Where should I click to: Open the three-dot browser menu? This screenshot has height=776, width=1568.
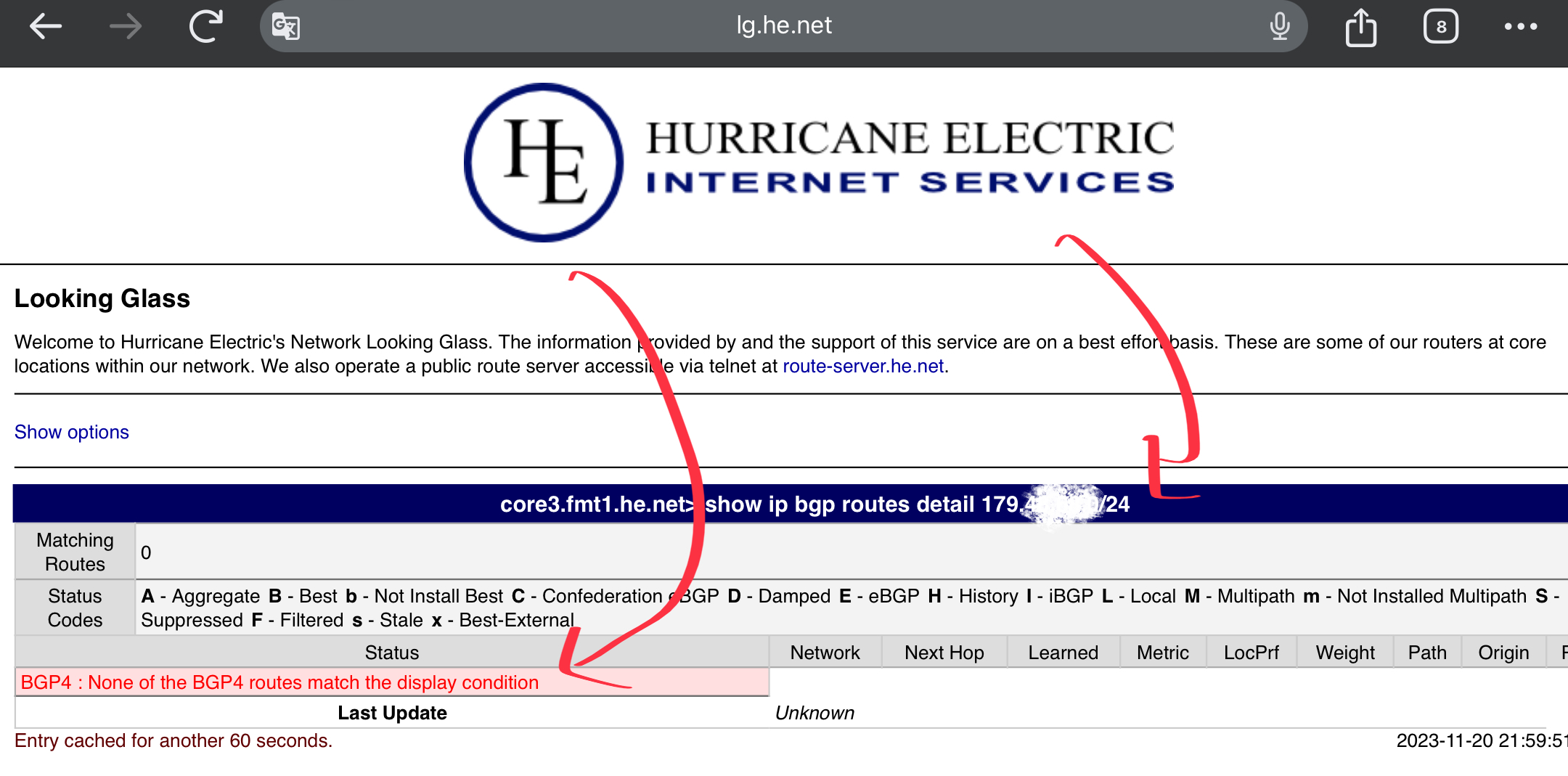(1521, 27)
